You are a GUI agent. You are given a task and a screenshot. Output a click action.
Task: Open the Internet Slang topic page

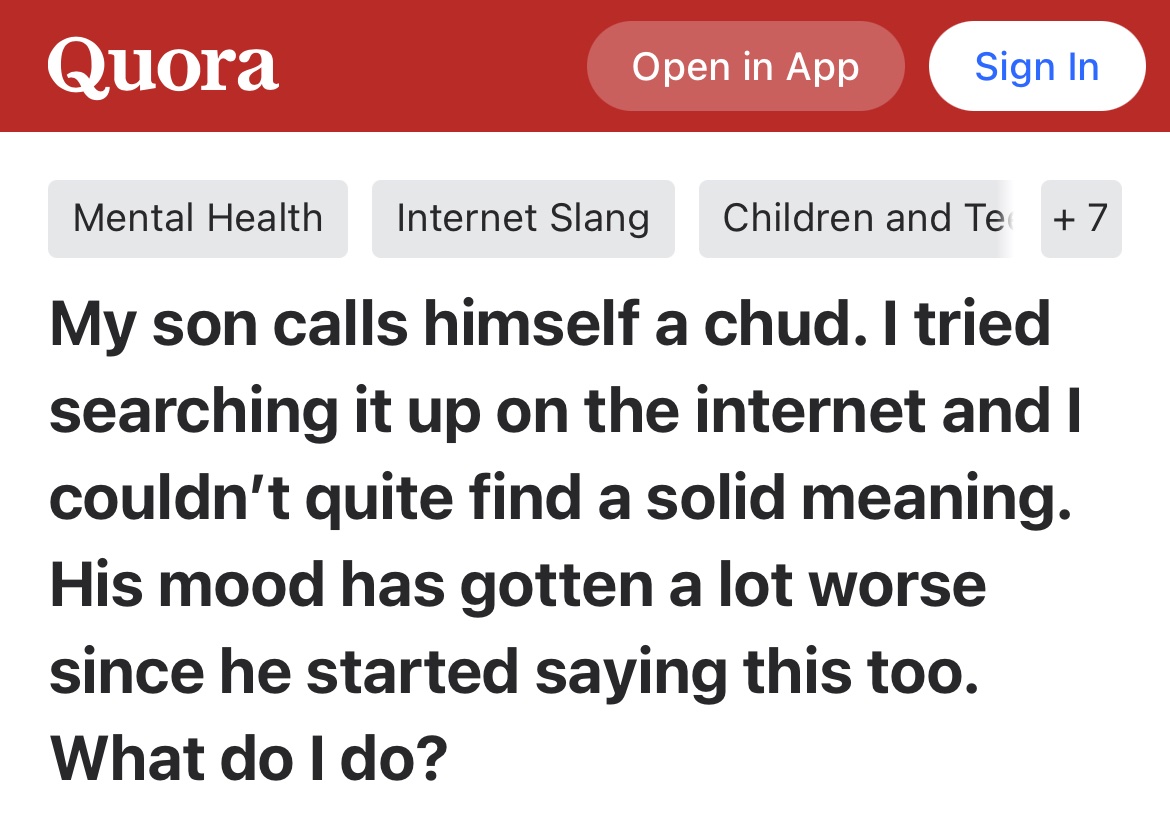tap(523, 218)
